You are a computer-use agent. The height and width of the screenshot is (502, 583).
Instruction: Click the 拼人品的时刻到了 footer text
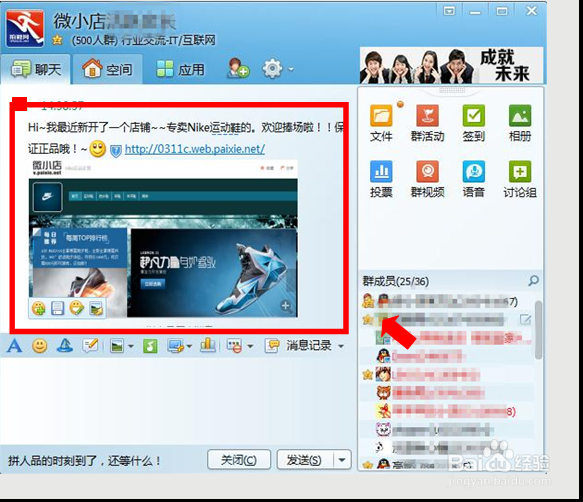(x=84, y=461)
